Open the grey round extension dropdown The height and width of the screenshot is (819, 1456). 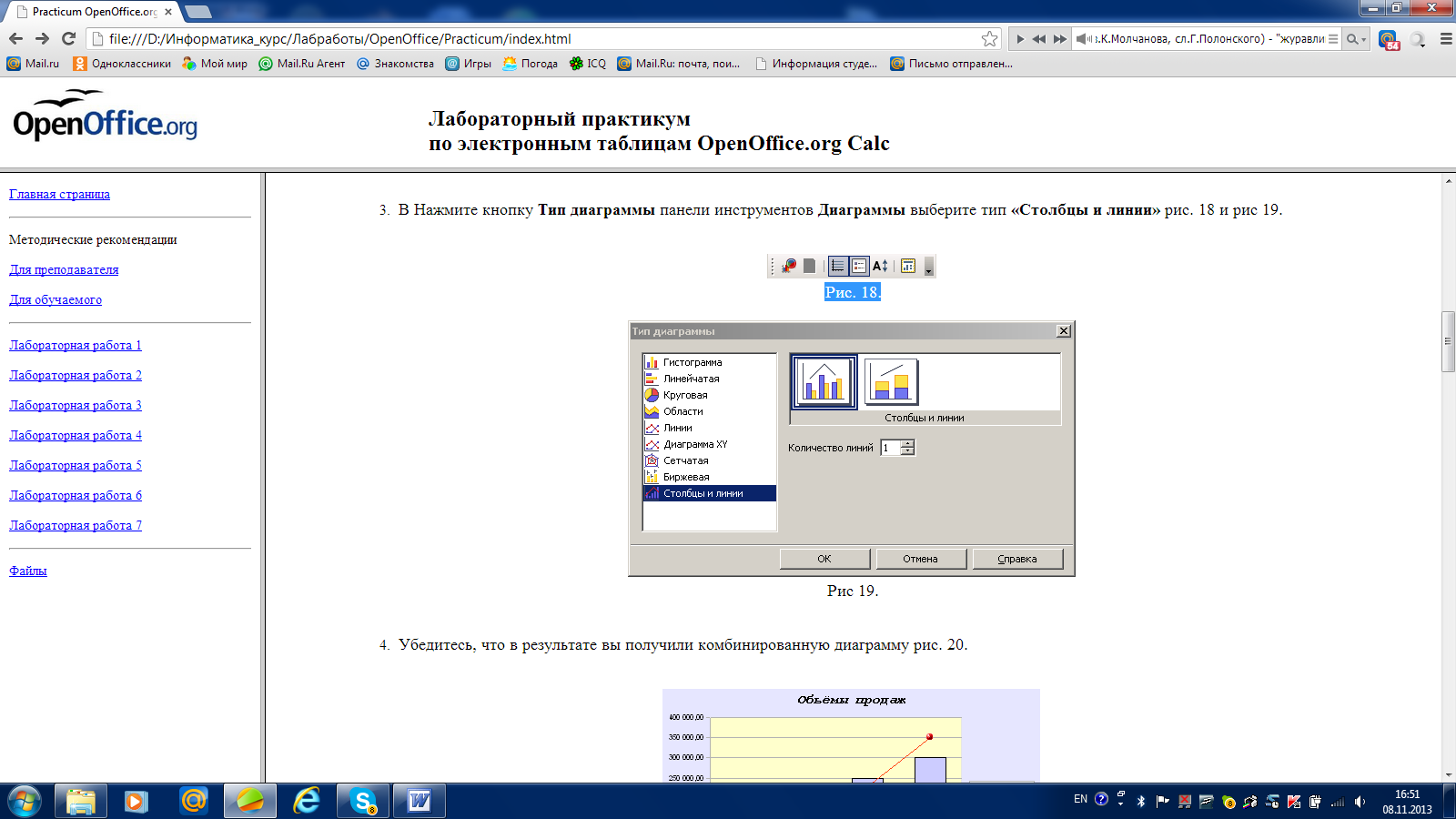(x=1418, y=40)
